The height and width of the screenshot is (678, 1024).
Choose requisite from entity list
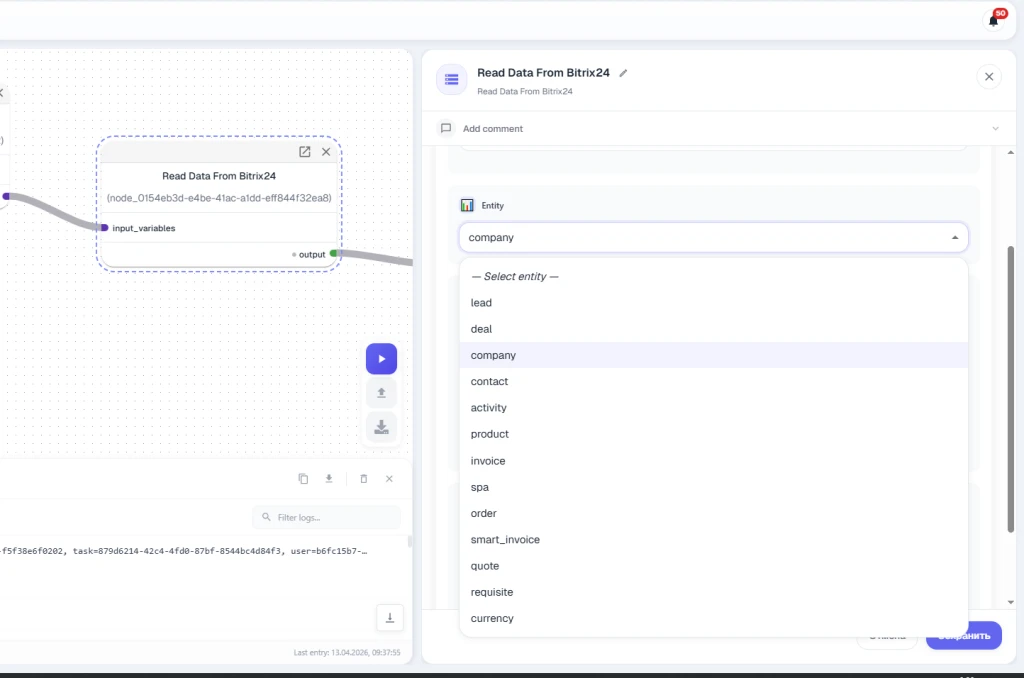[x=713, y=592]
